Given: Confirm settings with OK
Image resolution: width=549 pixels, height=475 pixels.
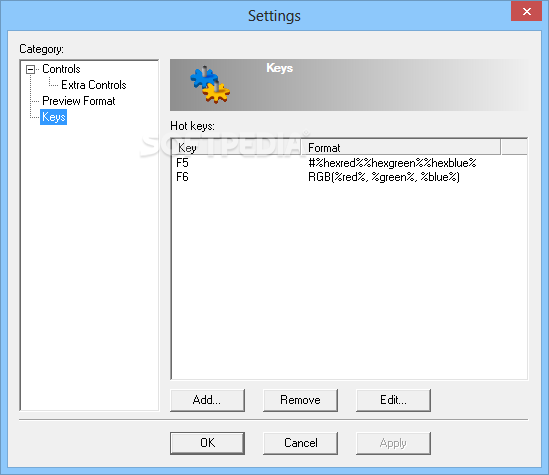Looking at the screenshot, I should pos(207,443).
